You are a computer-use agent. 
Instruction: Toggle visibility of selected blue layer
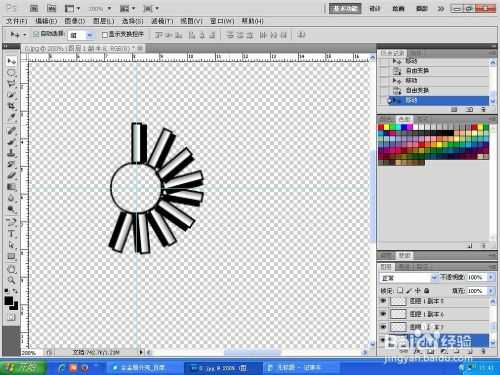(383, 340)
